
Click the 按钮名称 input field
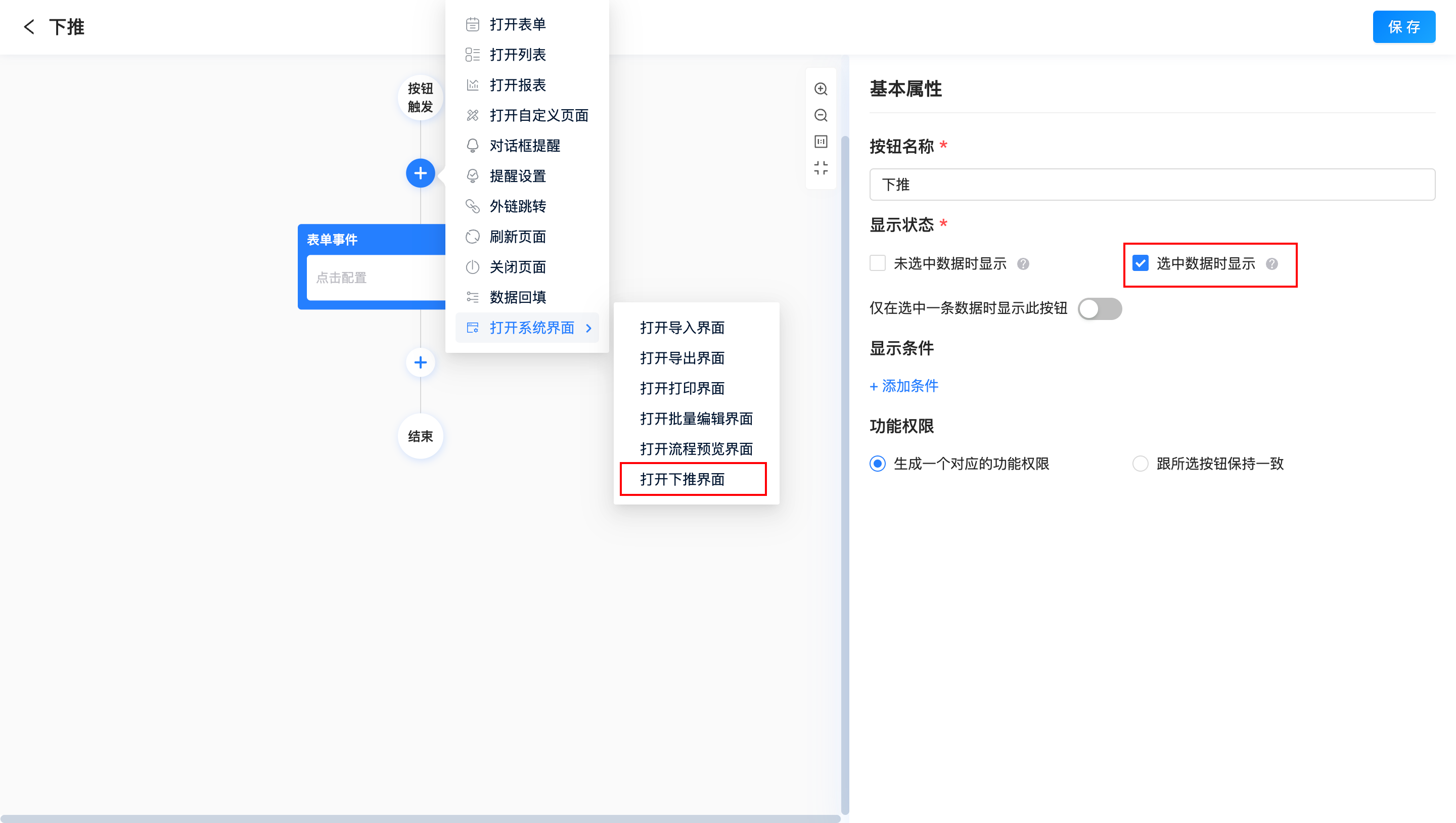pyautogui.click(x=1152, y=185)
